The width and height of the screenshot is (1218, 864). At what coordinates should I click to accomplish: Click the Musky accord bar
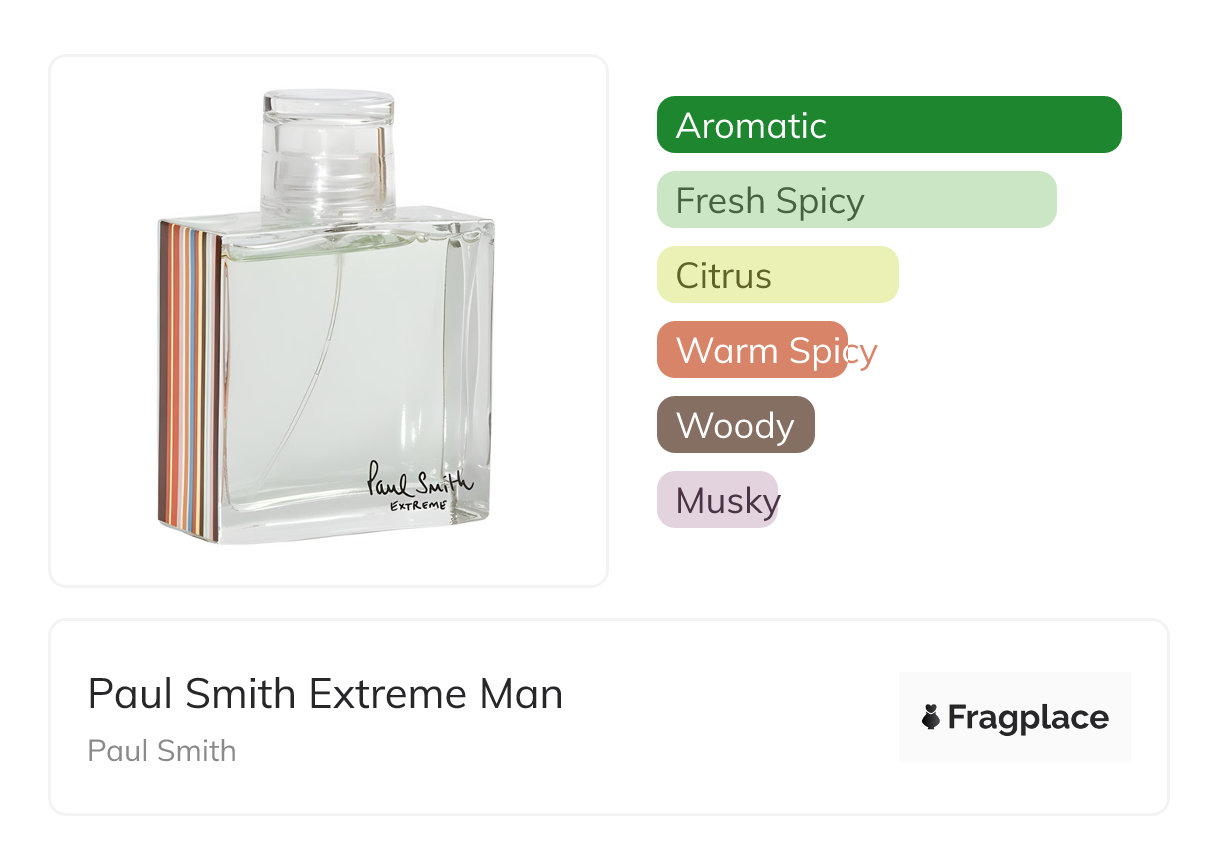[717, 500]
